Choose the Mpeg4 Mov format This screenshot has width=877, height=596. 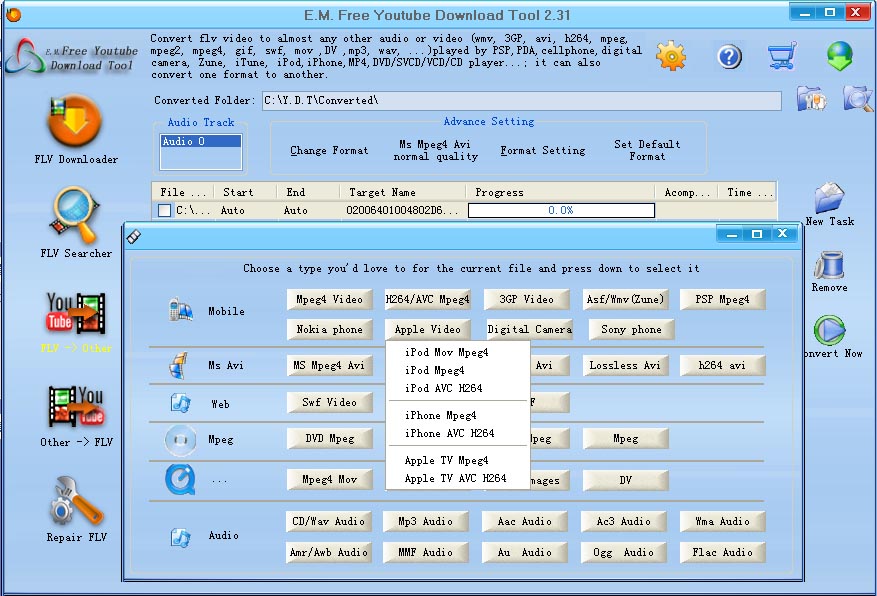tap(329, 479)
